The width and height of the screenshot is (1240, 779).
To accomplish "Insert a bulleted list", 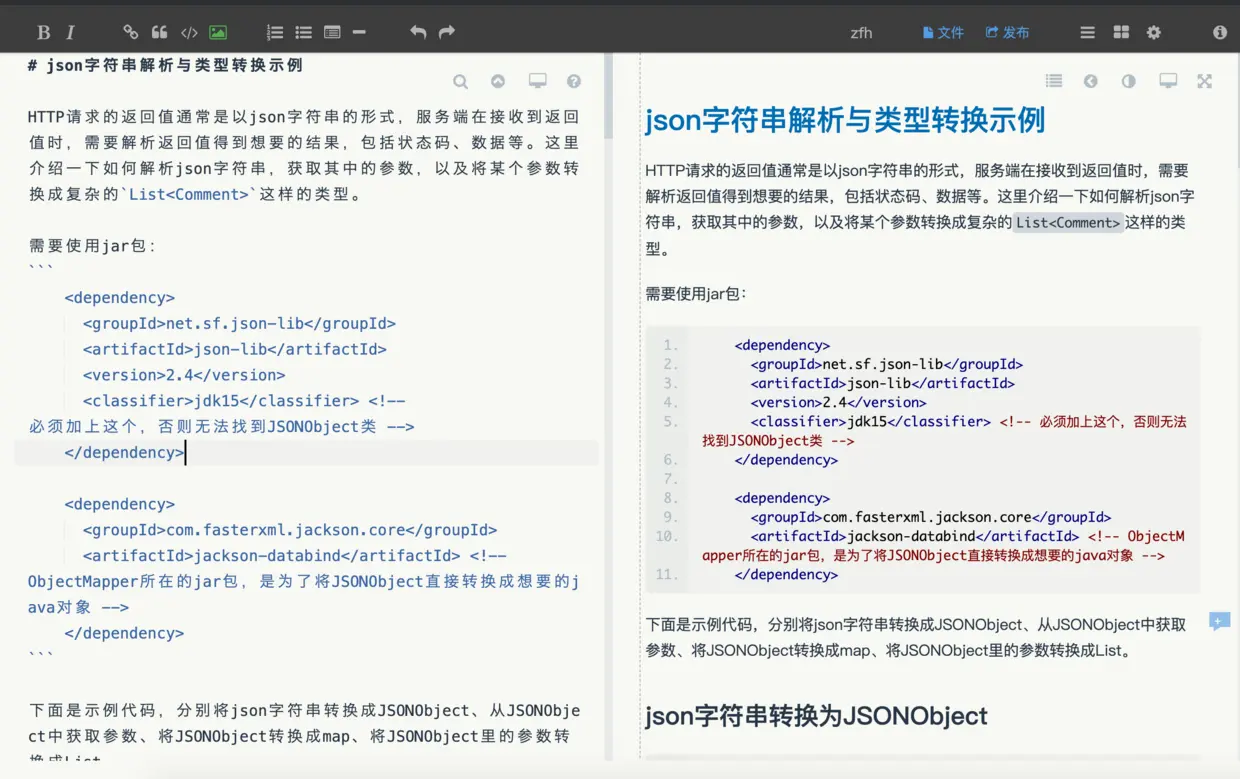I will click(x=304, y=32).
